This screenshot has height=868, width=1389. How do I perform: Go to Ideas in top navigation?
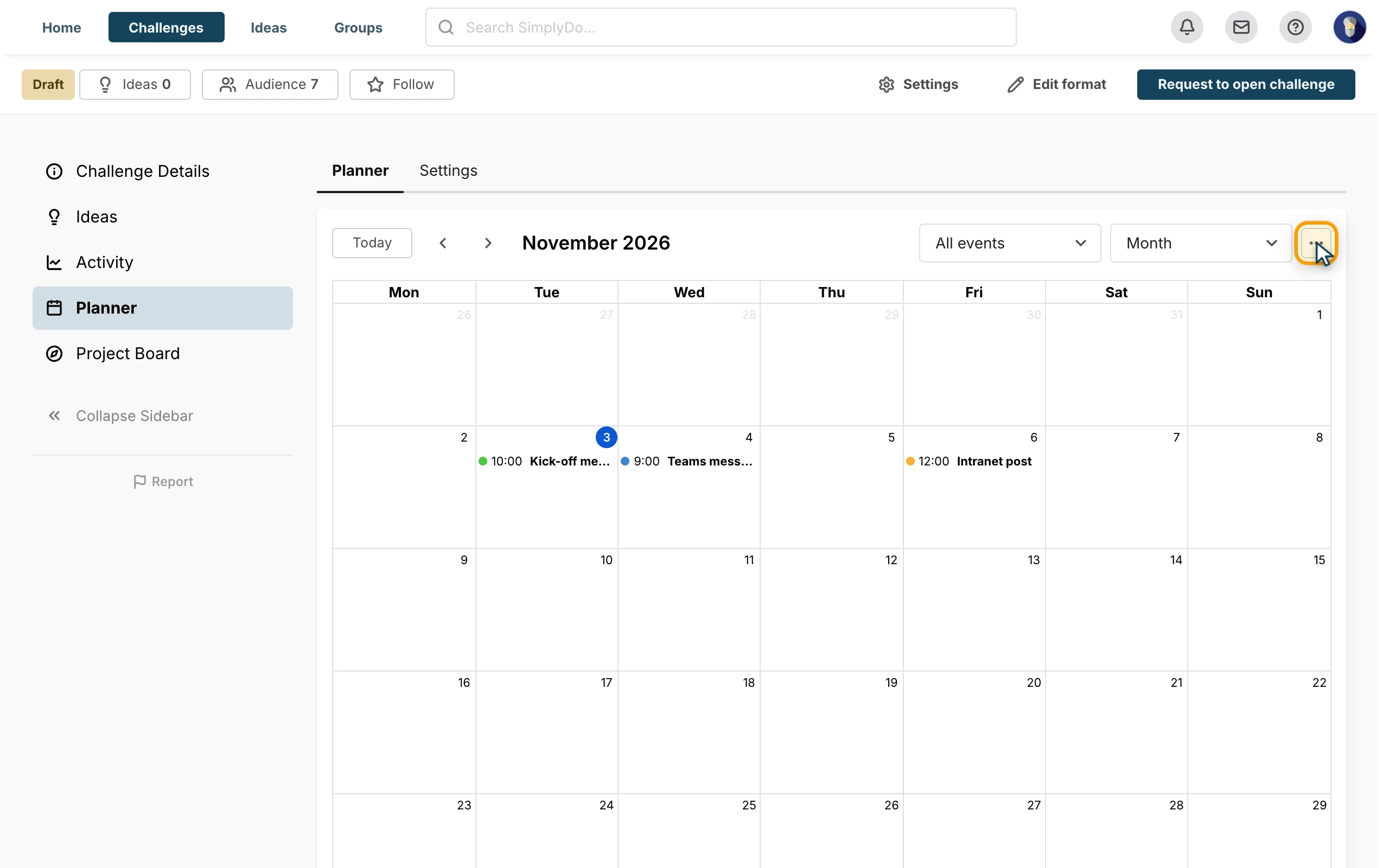click(269, 27)
